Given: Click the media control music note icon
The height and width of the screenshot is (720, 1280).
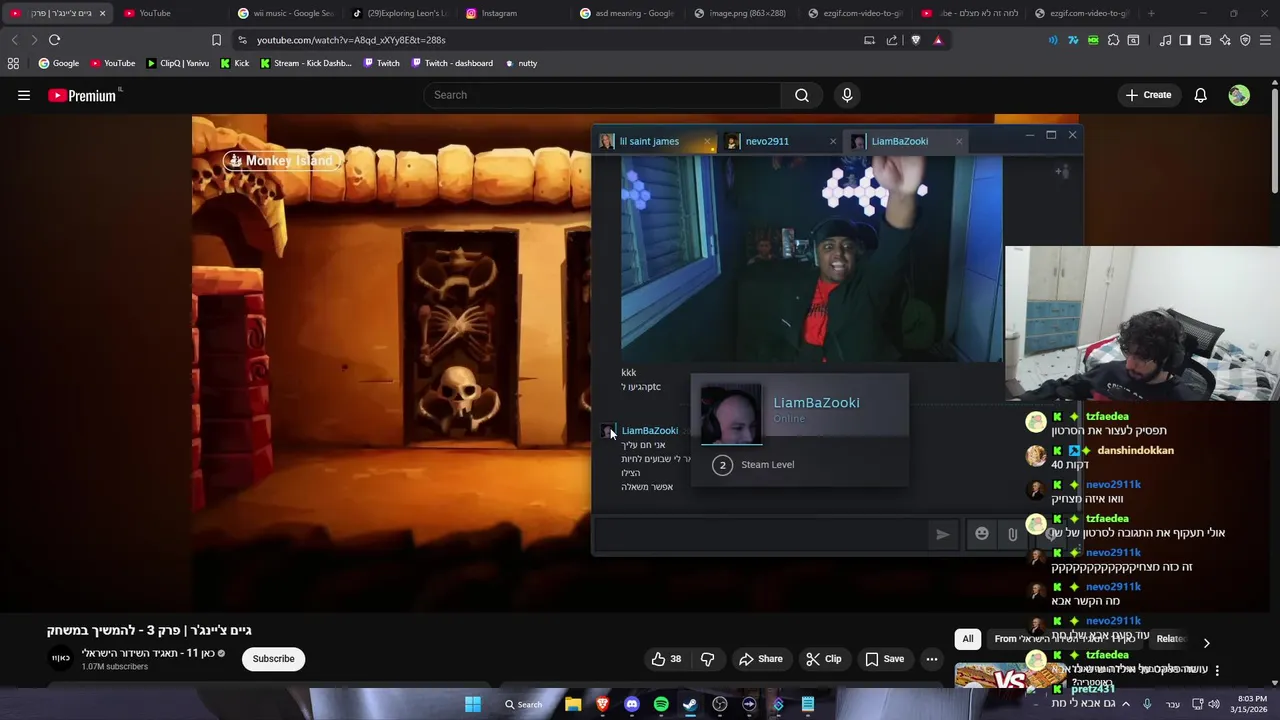Looking at the screenshot, I should tap(1165, 40).
